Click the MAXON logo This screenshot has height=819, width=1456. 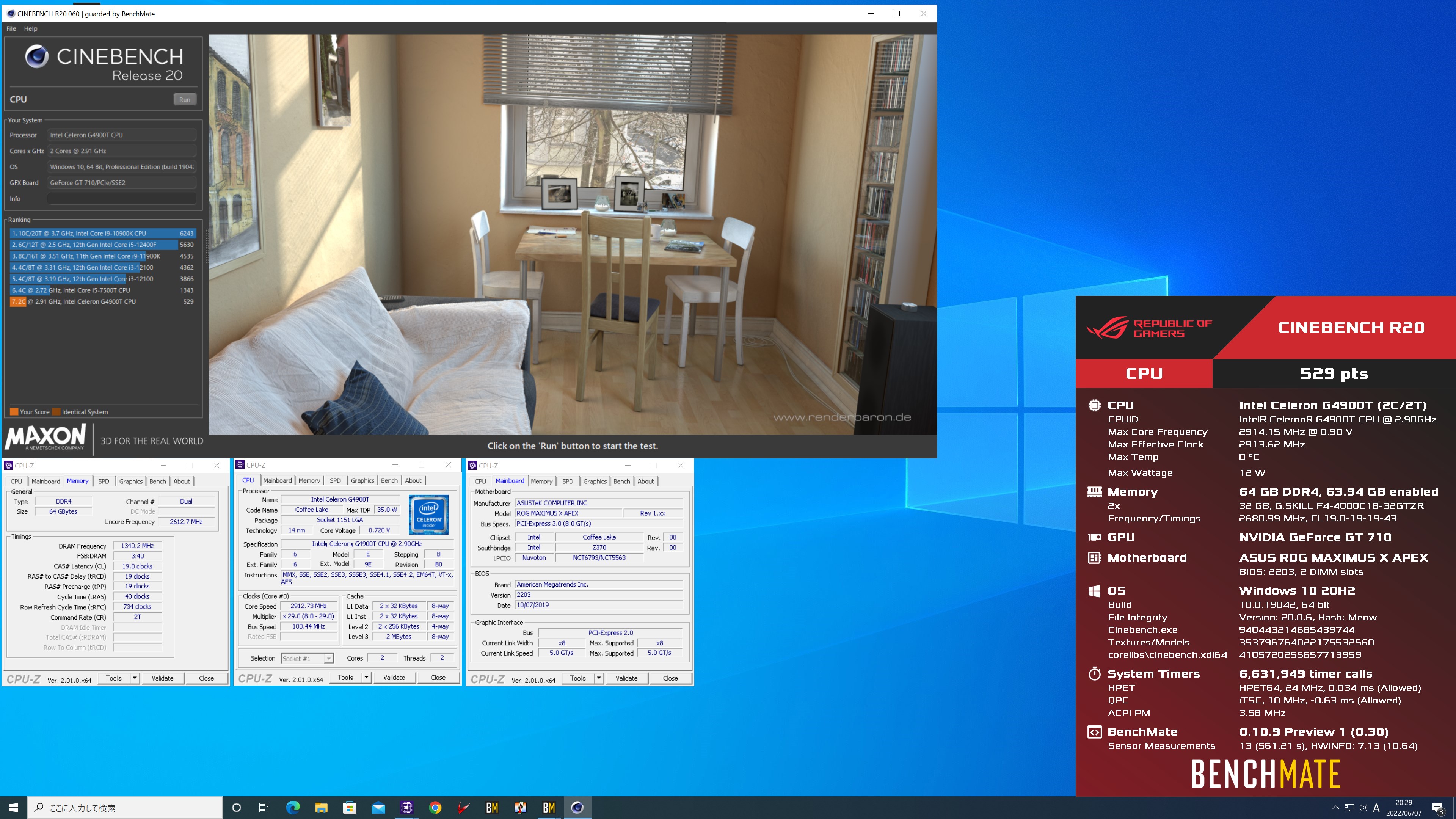45,438
